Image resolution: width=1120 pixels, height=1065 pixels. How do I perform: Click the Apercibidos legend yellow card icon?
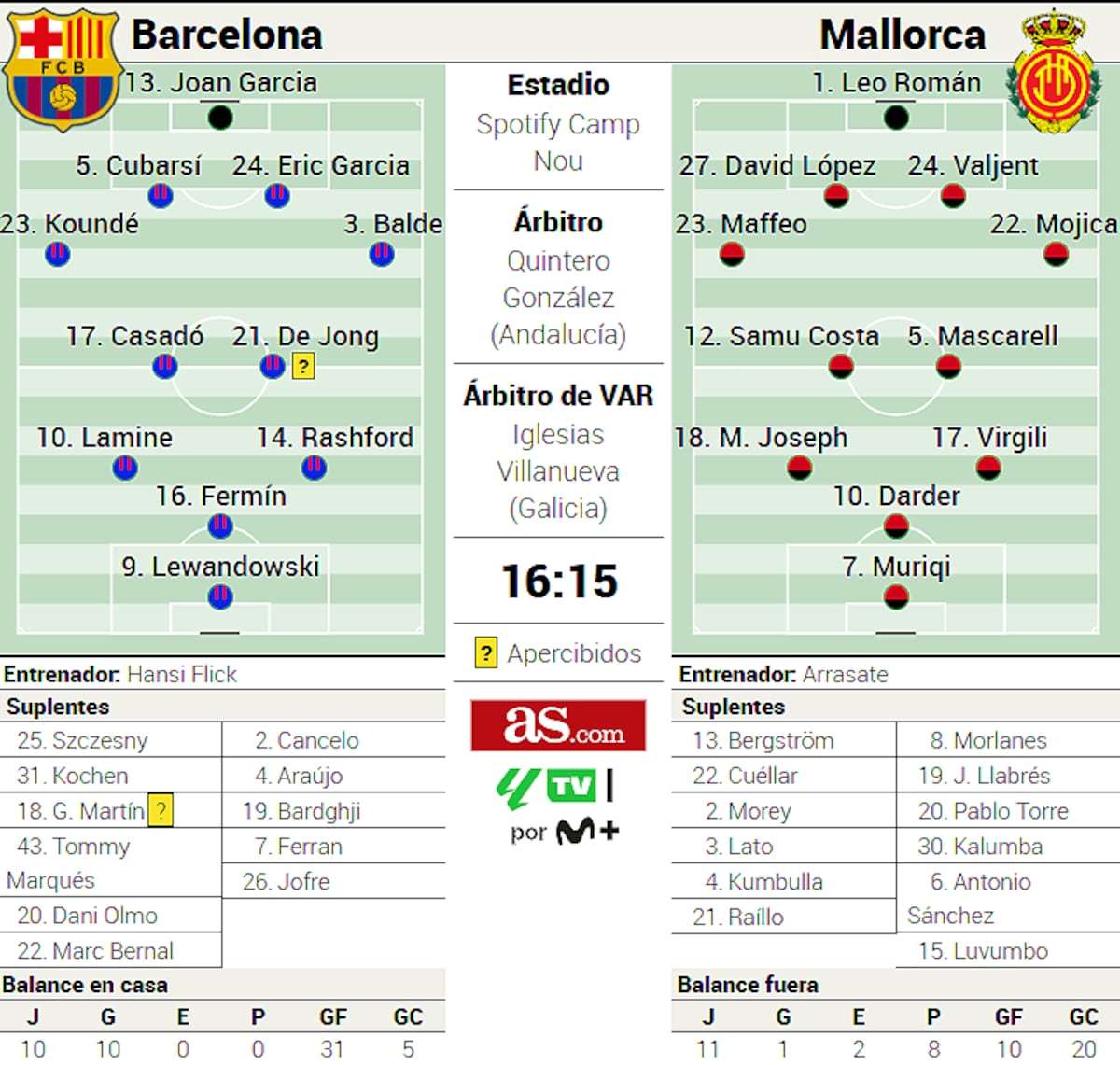click(x=485, y=652)
